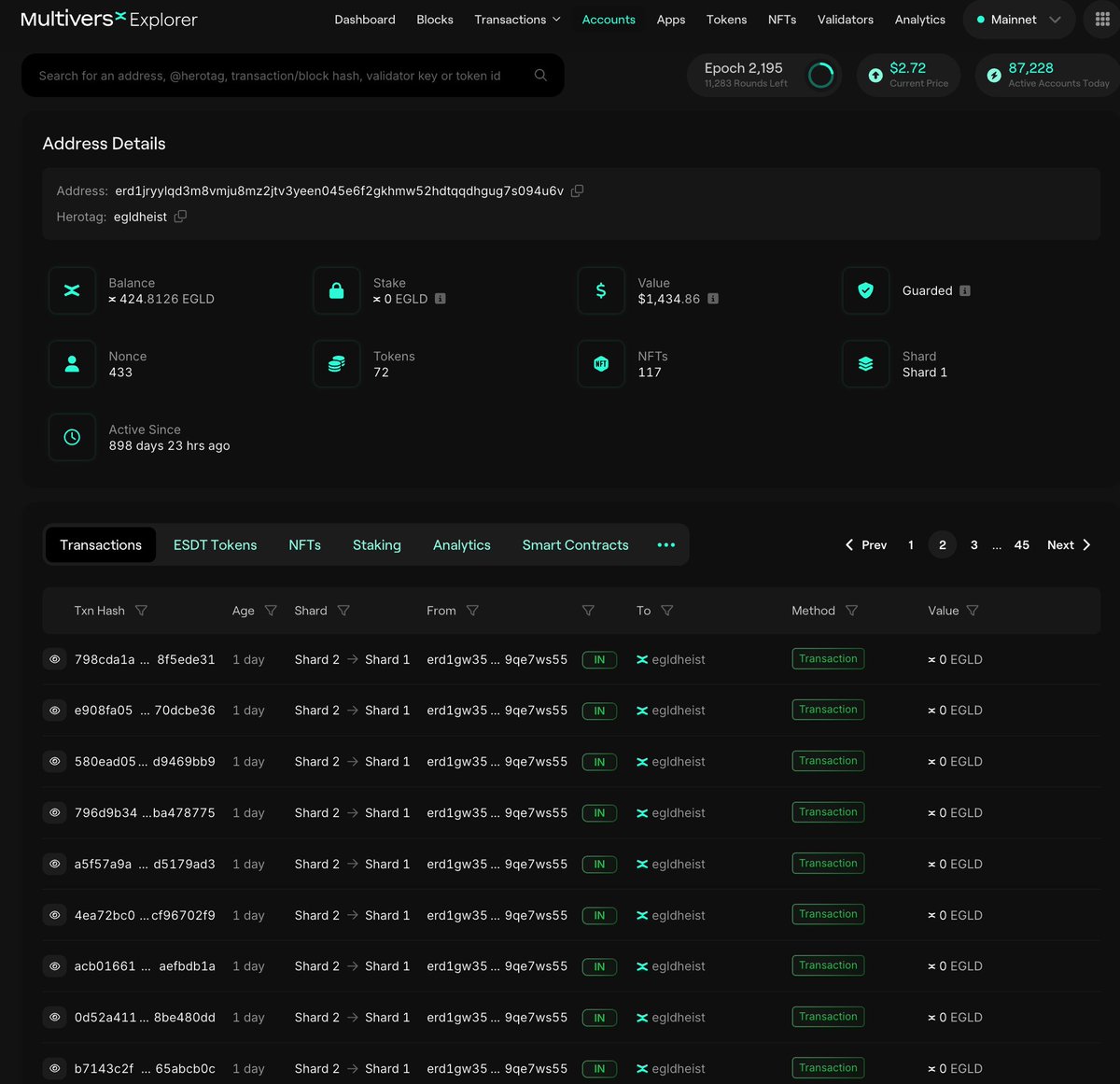The height and width of the screenshot is (1084, 1120).
Task: Open transaction hash 798cda1a ... 8f5ede31
Action: [x=145, y=659]
